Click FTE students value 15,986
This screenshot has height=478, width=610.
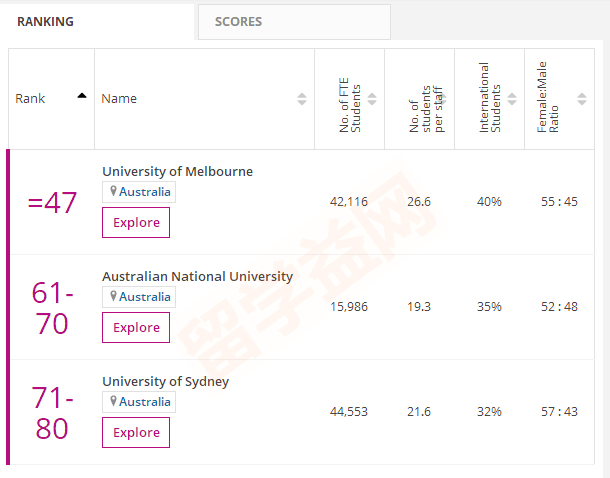pos(349,307)
